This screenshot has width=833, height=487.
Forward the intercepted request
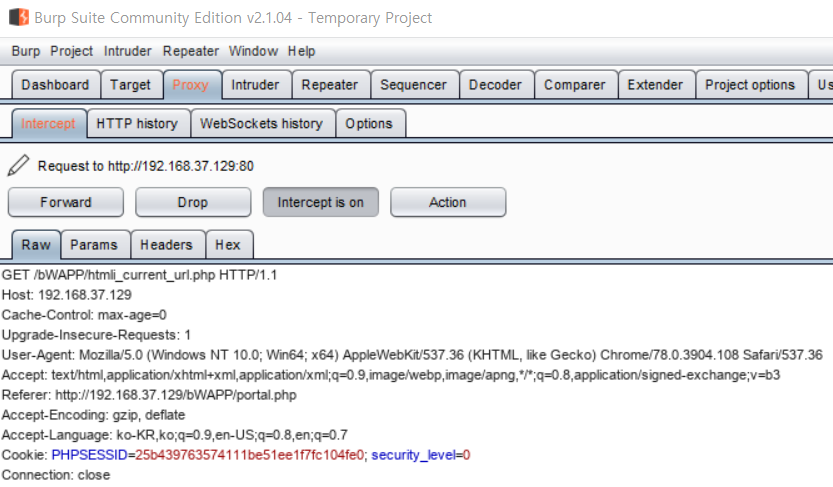point(66,202)
